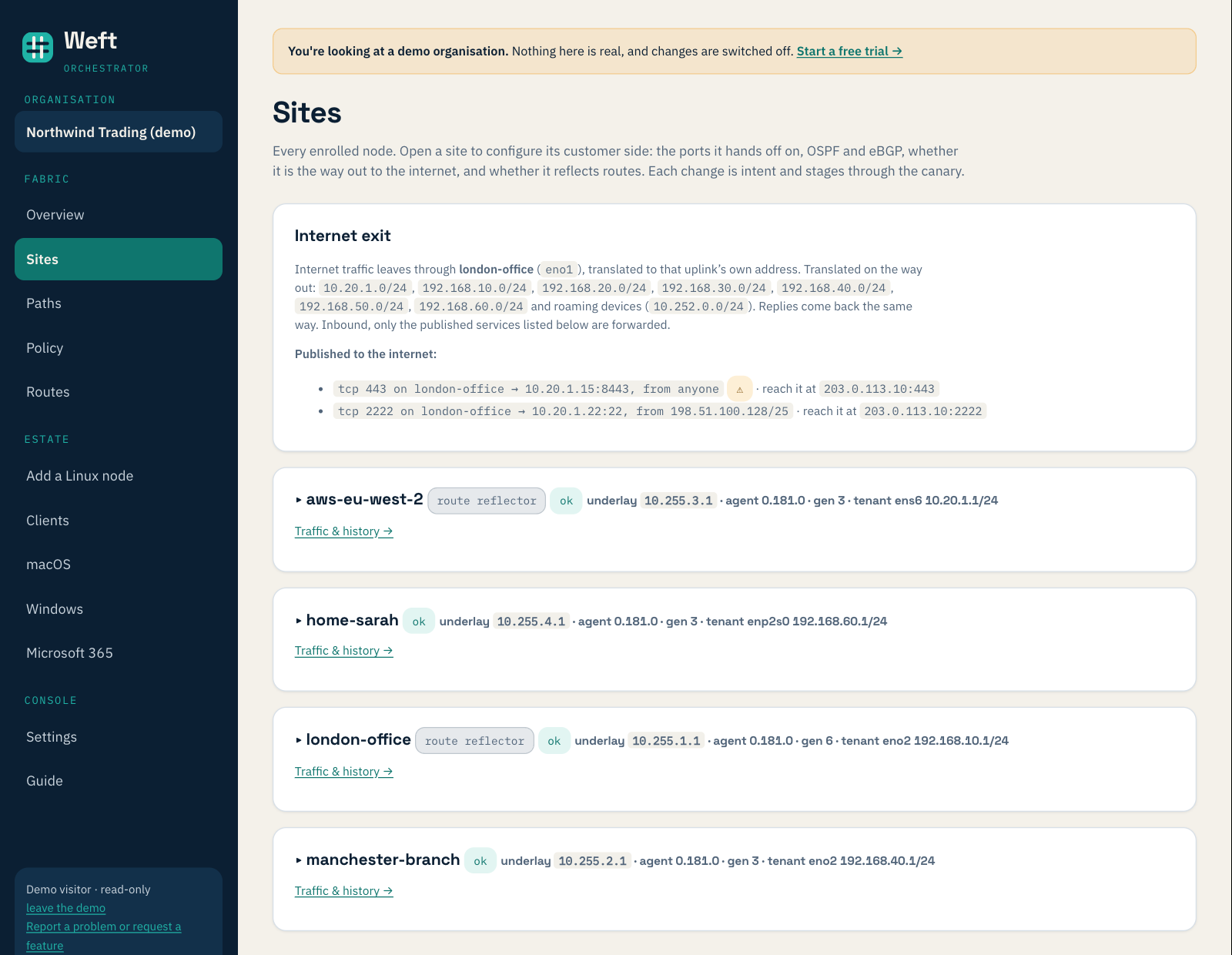This screenshot has width=1232, height=955.
Task: Open console Settings
Action: [x=119, y=737]
